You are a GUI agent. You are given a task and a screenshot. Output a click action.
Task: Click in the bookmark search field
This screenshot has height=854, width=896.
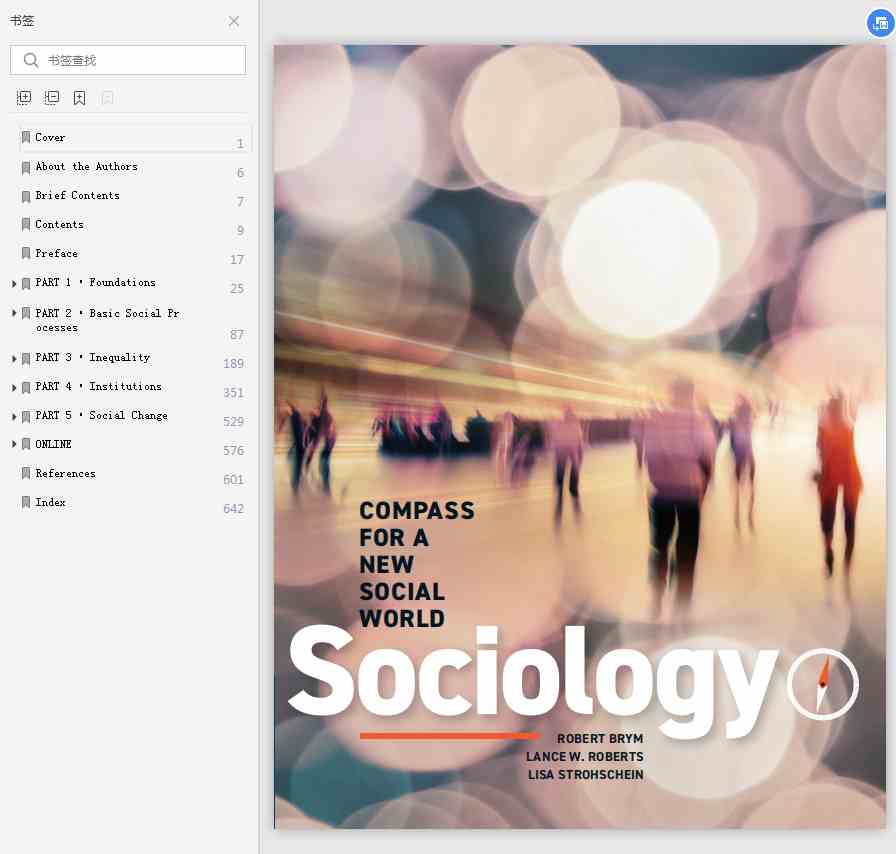[128, 60]
